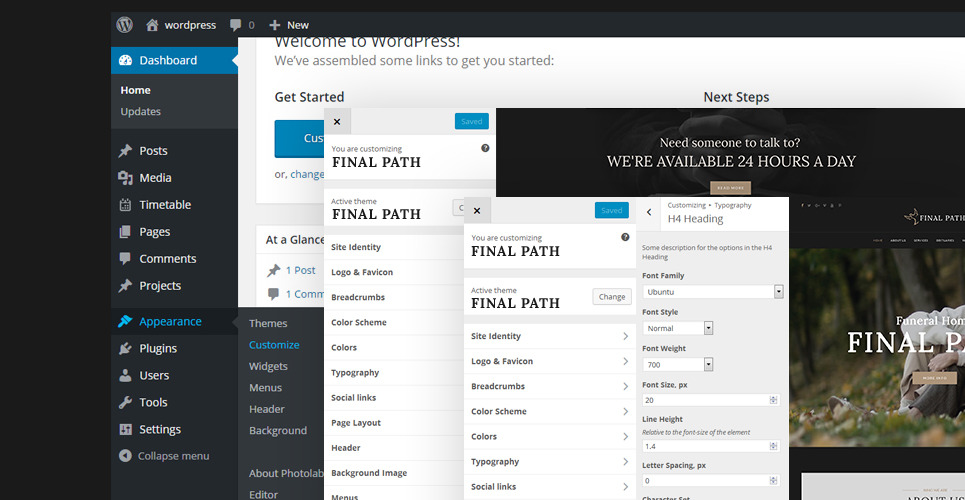Click the home icon beside wordpress site name
Image resolution: width=965 pixels, height=500 pixels.
[x=152, y=25]
